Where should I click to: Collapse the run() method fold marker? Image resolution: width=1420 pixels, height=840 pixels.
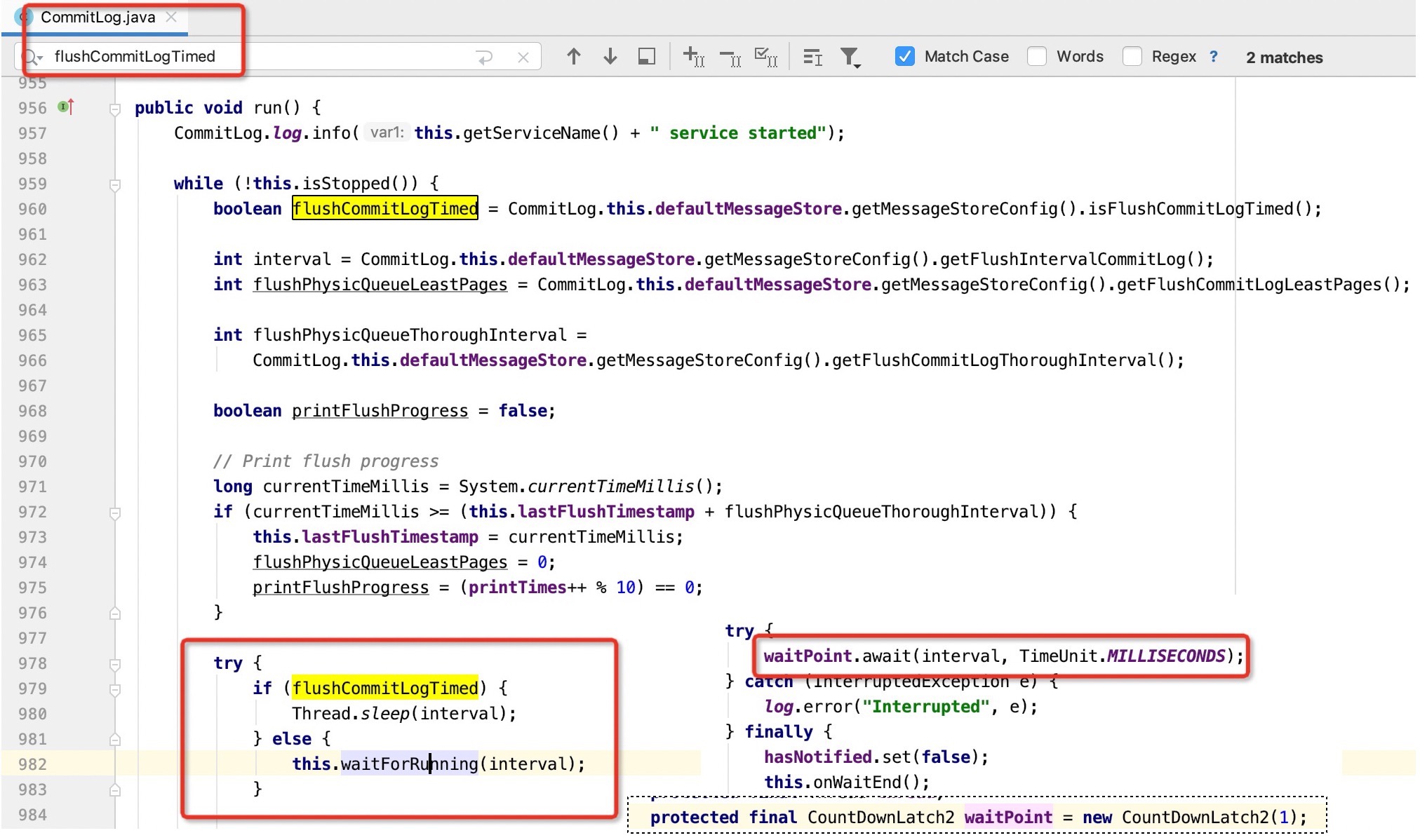coord(115,109)
